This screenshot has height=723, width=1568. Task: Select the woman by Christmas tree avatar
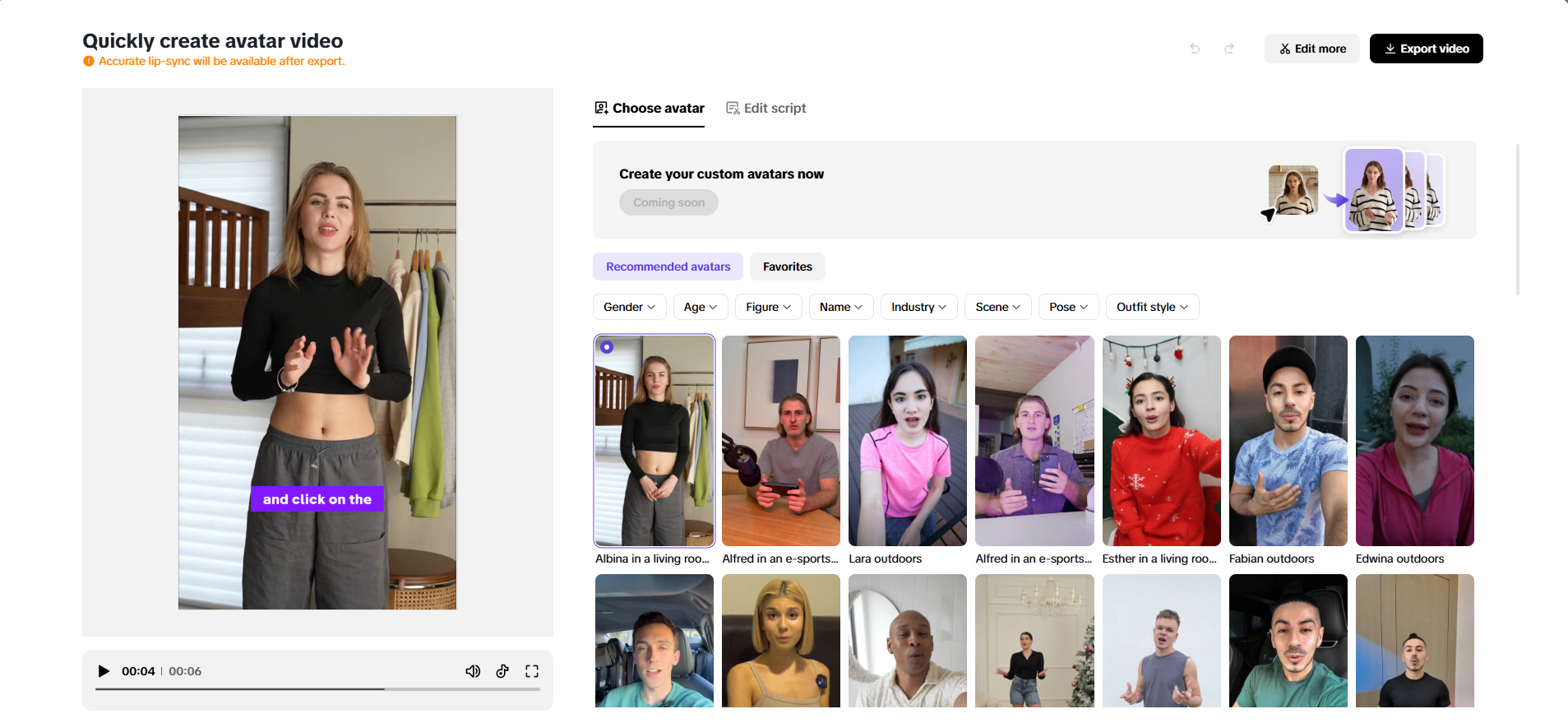click(x=1034, y=641)
